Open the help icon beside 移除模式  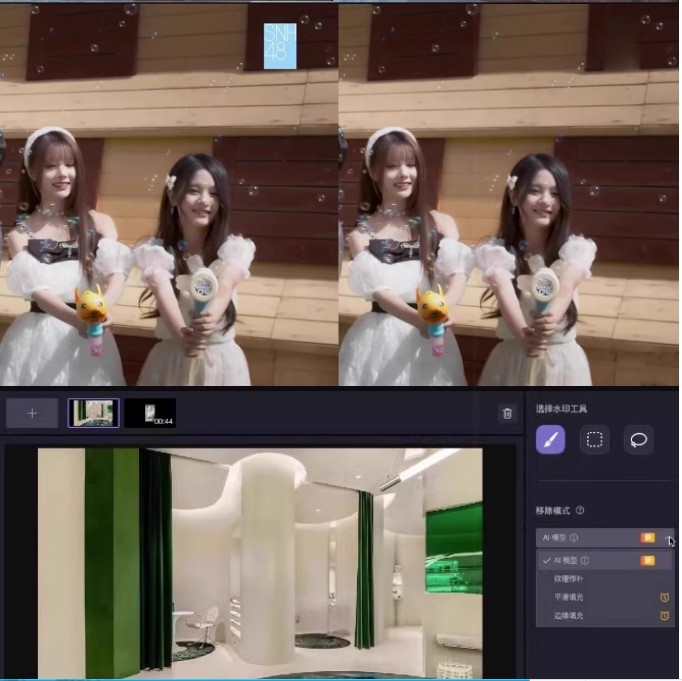(x=582, y=512)
